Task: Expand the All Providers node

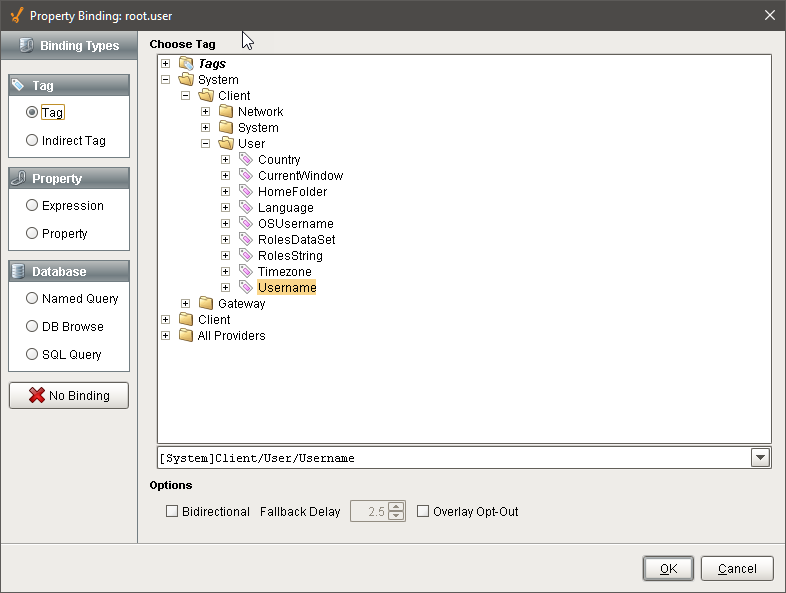Action: click(165, 335)
